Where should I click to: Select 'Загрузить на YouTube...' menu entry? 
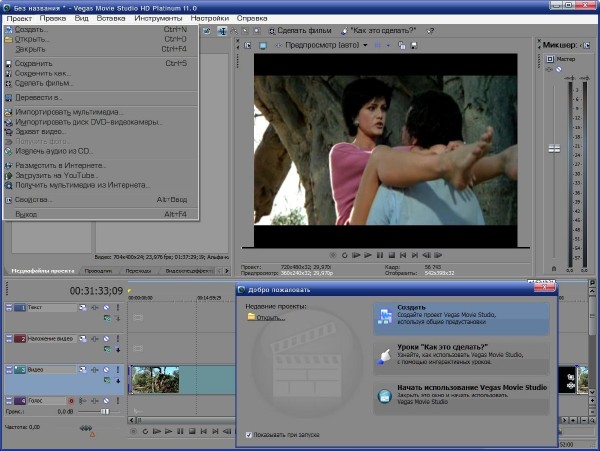coord(55,175)
